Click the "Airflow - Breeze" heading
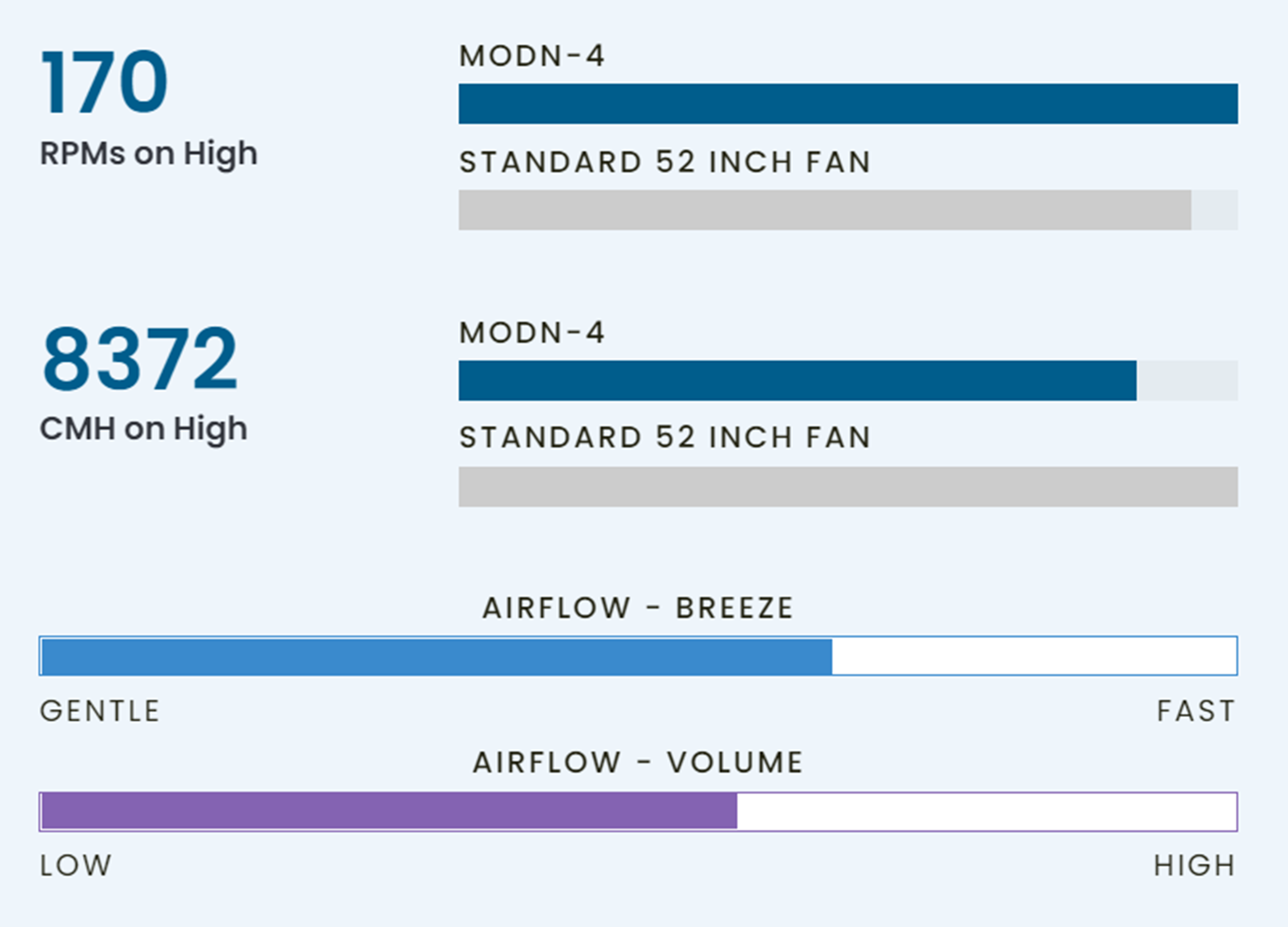The width and height of the screenshot is (1288, 927). pos(638,608)
